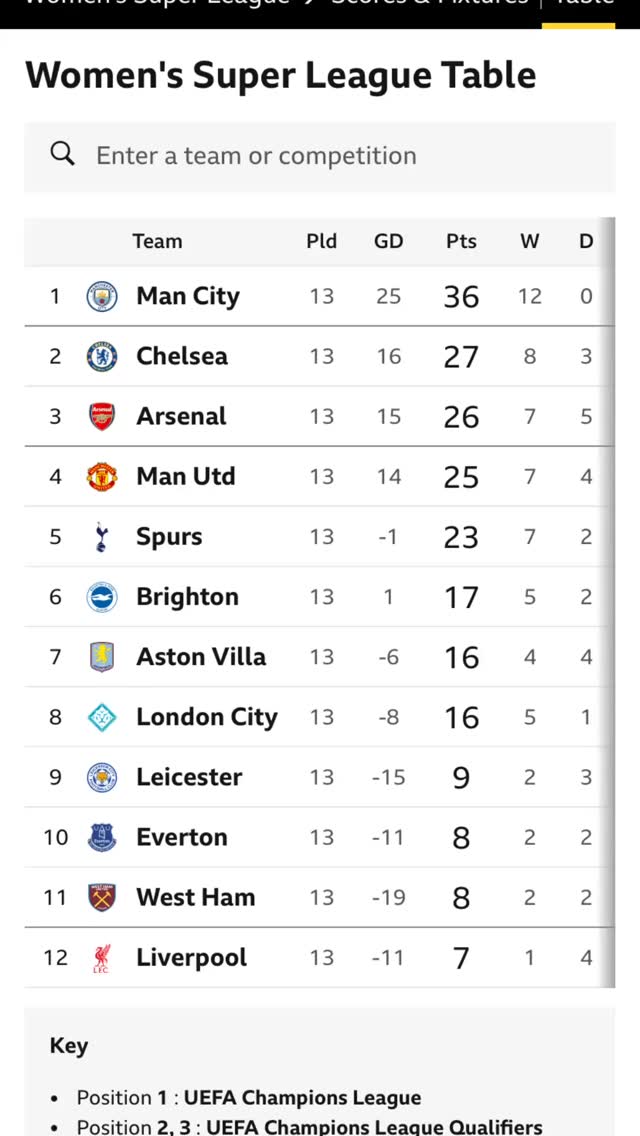Open the Aston Villa team page

pyautogui.click(x=201, y=657)
